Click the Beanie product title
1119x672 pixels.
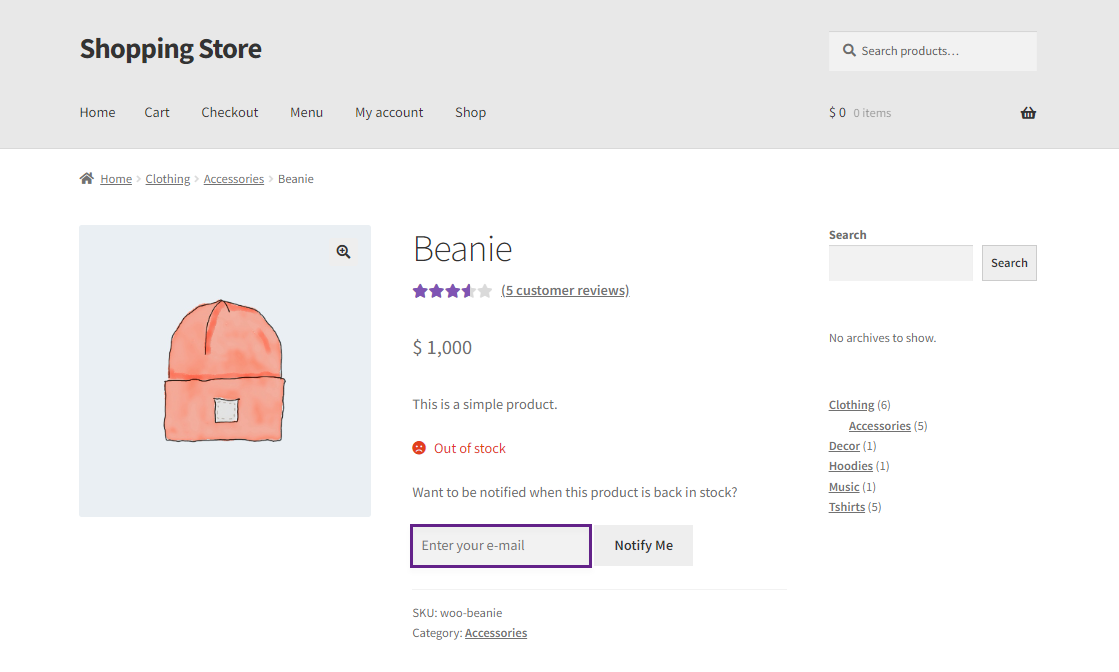(462, 249)
